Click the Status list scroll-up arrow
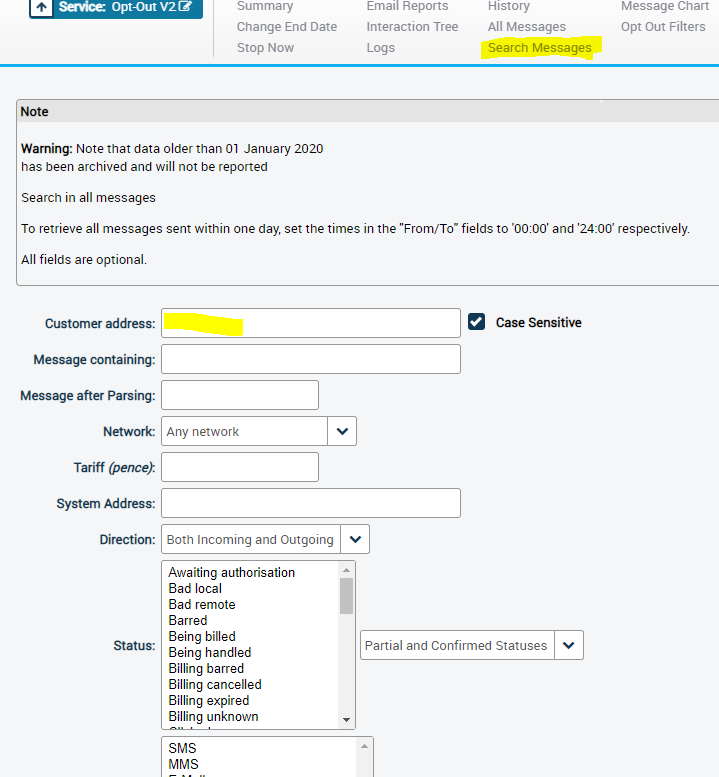The width and height of the screenshot is (719, 777). (x=346, y=570)
